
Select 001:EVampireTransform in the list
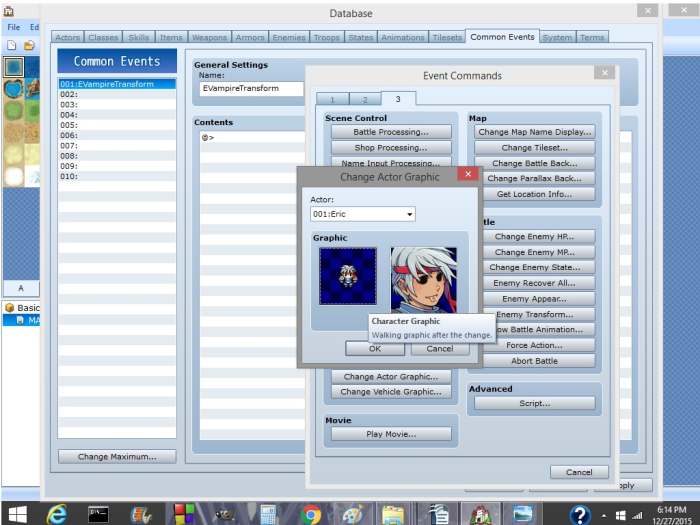(117, 84)
